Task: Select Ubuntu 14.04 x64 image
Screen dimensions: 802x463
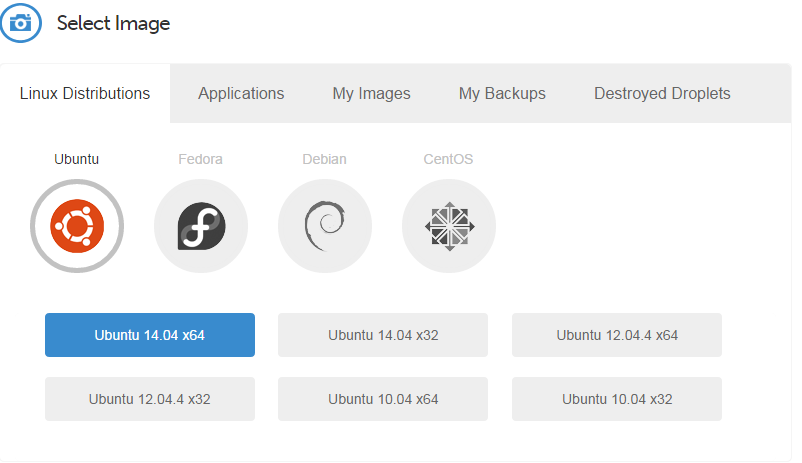Action: point(150,335)
